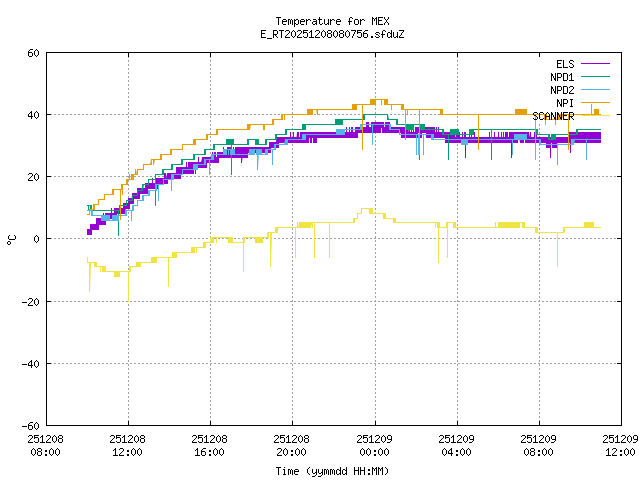Select the E_RT20251208080756.sfduZ filename subtitle

[x=331, y=34]
